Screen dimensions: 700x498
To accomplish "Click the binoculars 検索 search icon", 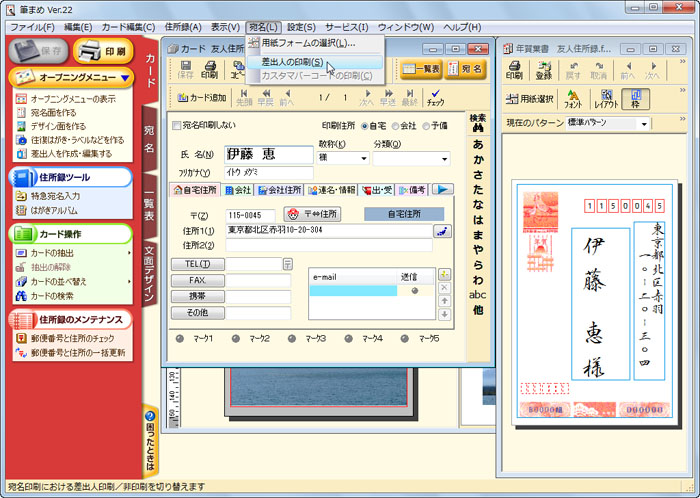I will tap(478, 124).
